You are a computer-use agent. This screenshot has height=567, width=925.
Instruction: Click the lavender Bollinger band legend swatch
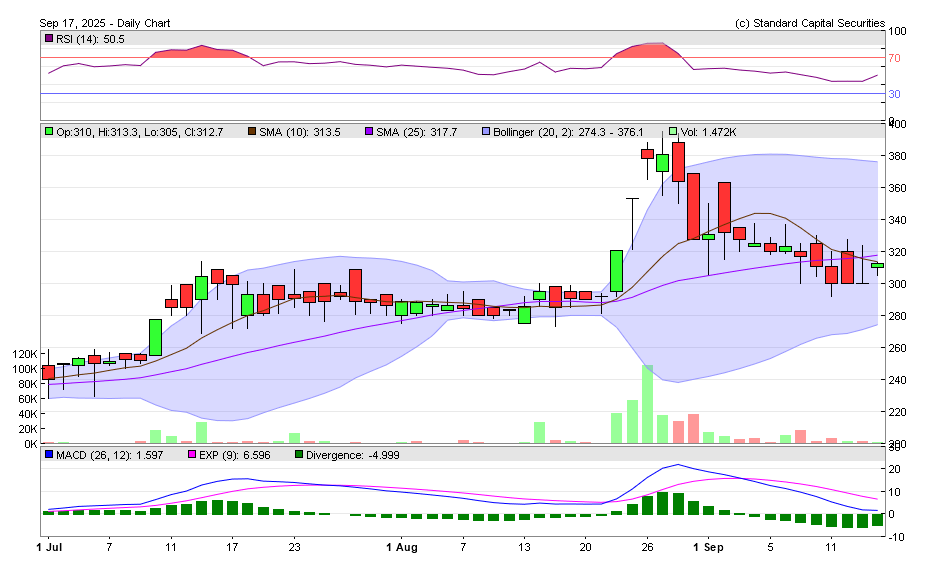tap(486, 132)
